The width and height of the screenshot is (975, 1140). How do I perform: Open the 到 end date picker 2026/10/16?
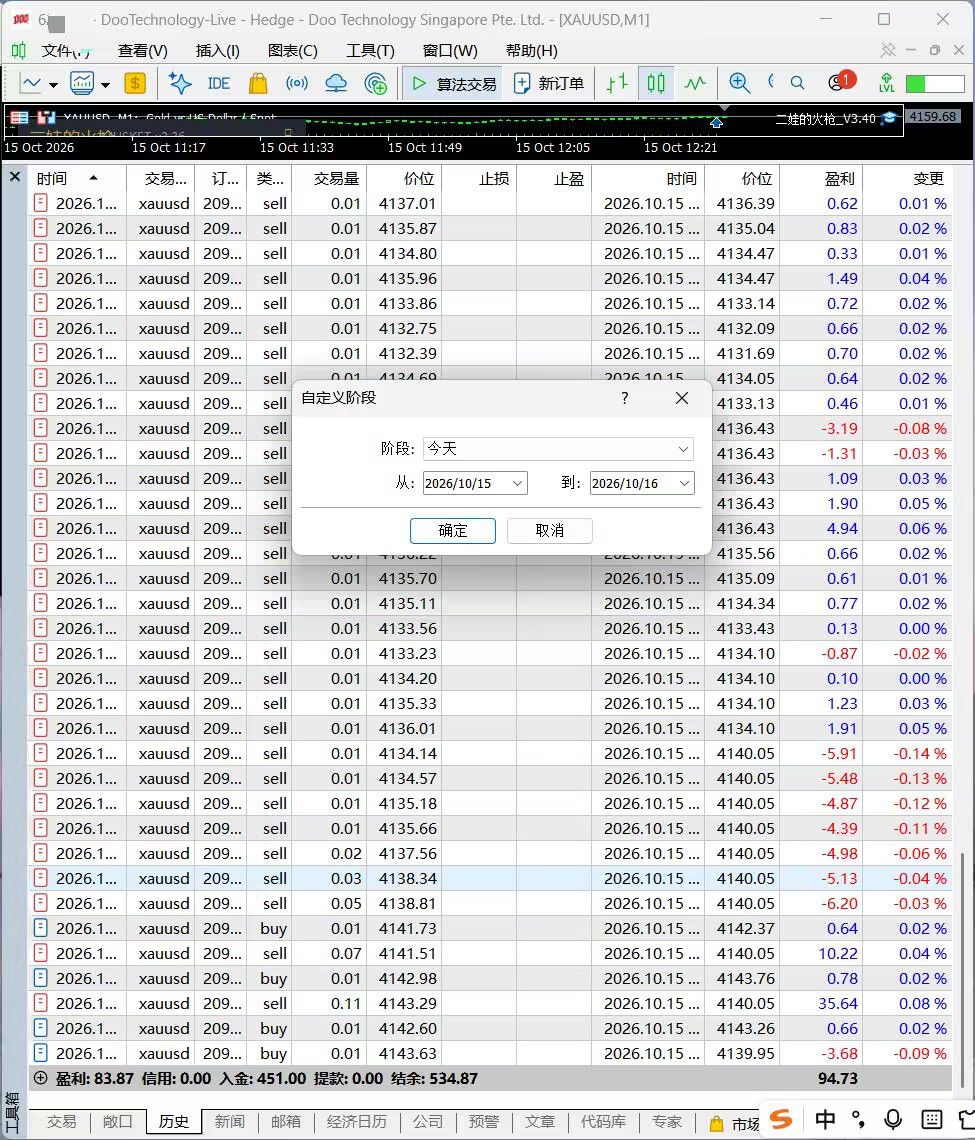point(642,483)
